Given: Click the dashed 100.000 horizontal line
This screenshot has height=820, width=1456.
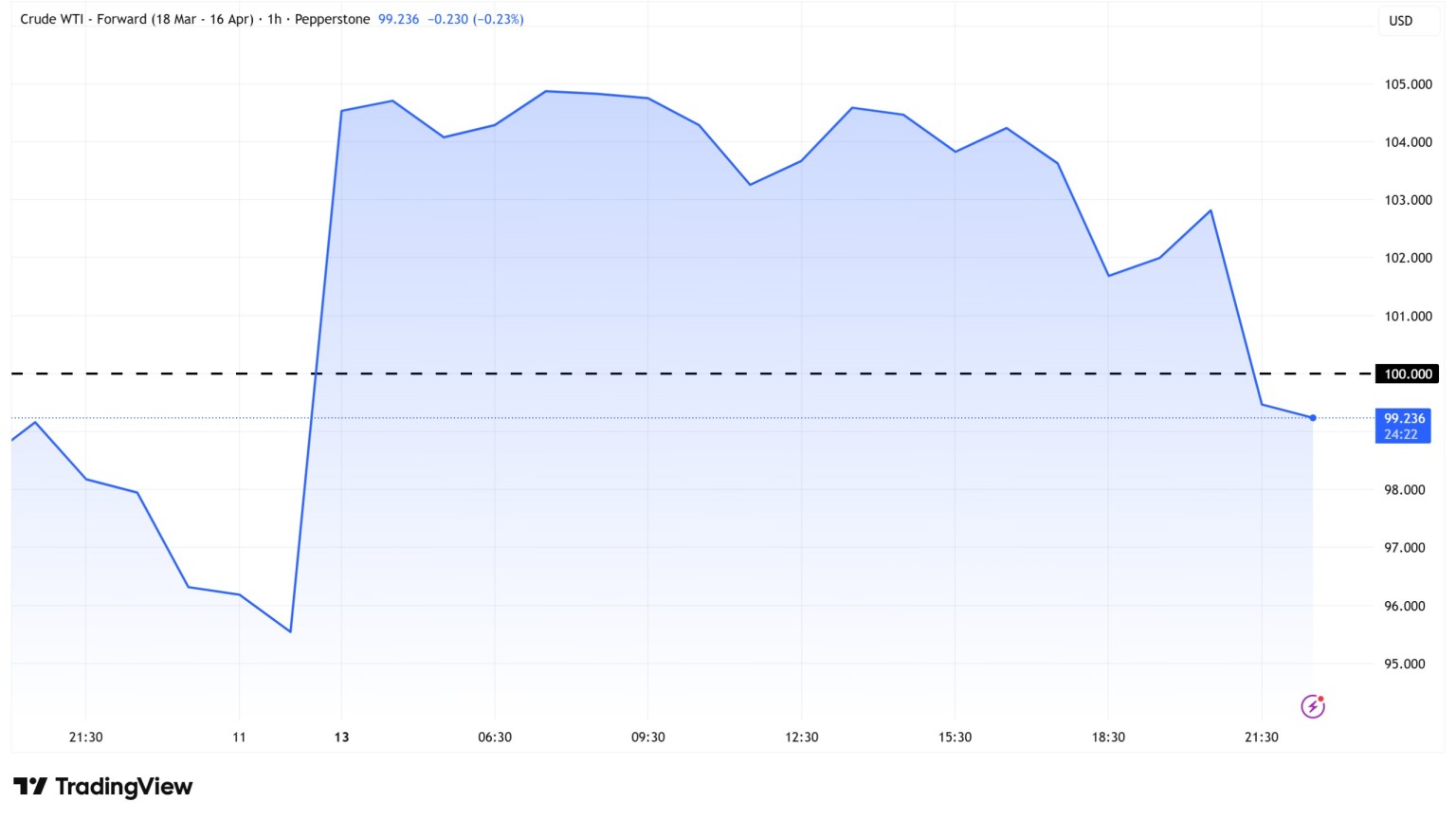Looking at the screenshot, I should (664, 374).
